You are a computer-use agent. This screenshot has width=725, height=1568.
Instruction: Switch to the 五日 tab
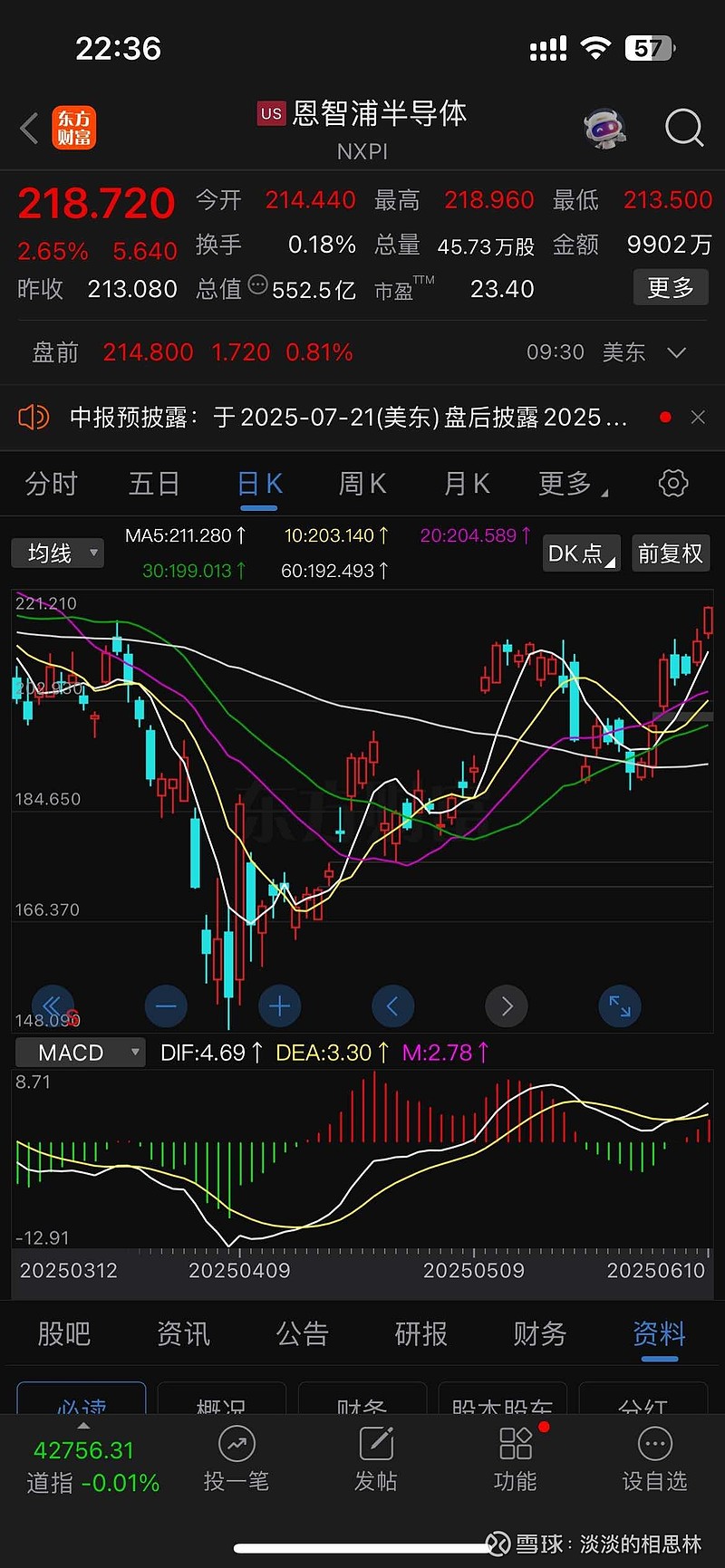click(154, 484)
